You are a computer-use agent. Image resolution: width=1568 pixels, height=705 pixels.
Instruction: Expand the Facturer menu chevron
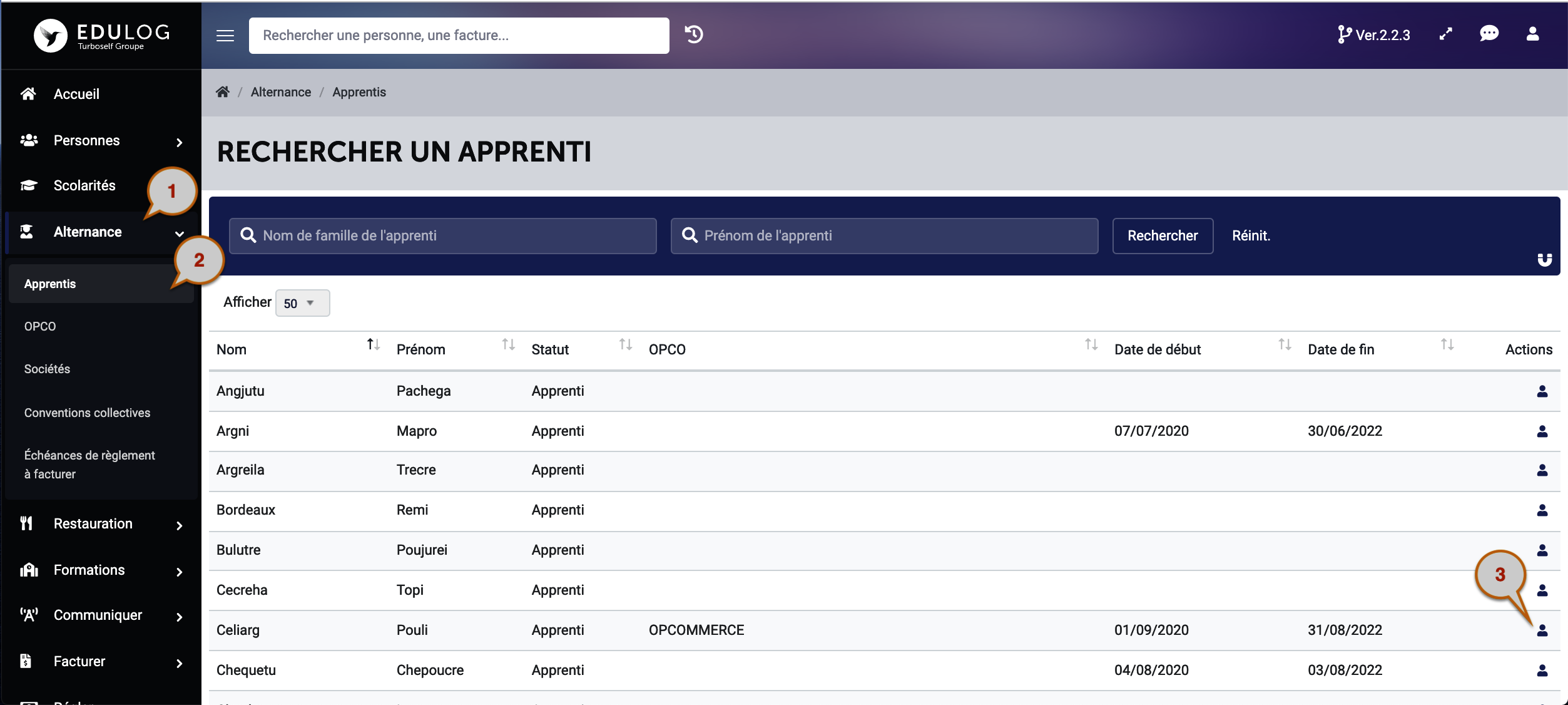180,664
